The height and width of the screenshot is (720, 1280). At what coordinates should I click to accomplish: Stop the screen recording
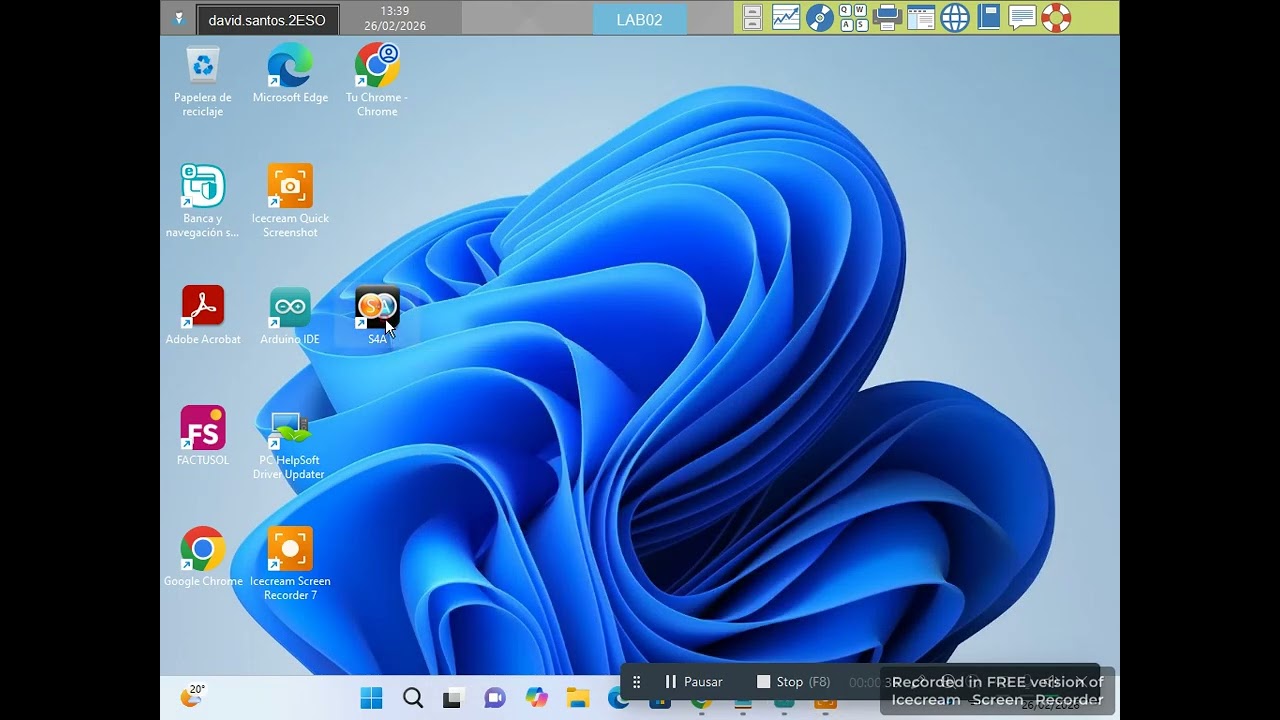[x=793, y=682]
